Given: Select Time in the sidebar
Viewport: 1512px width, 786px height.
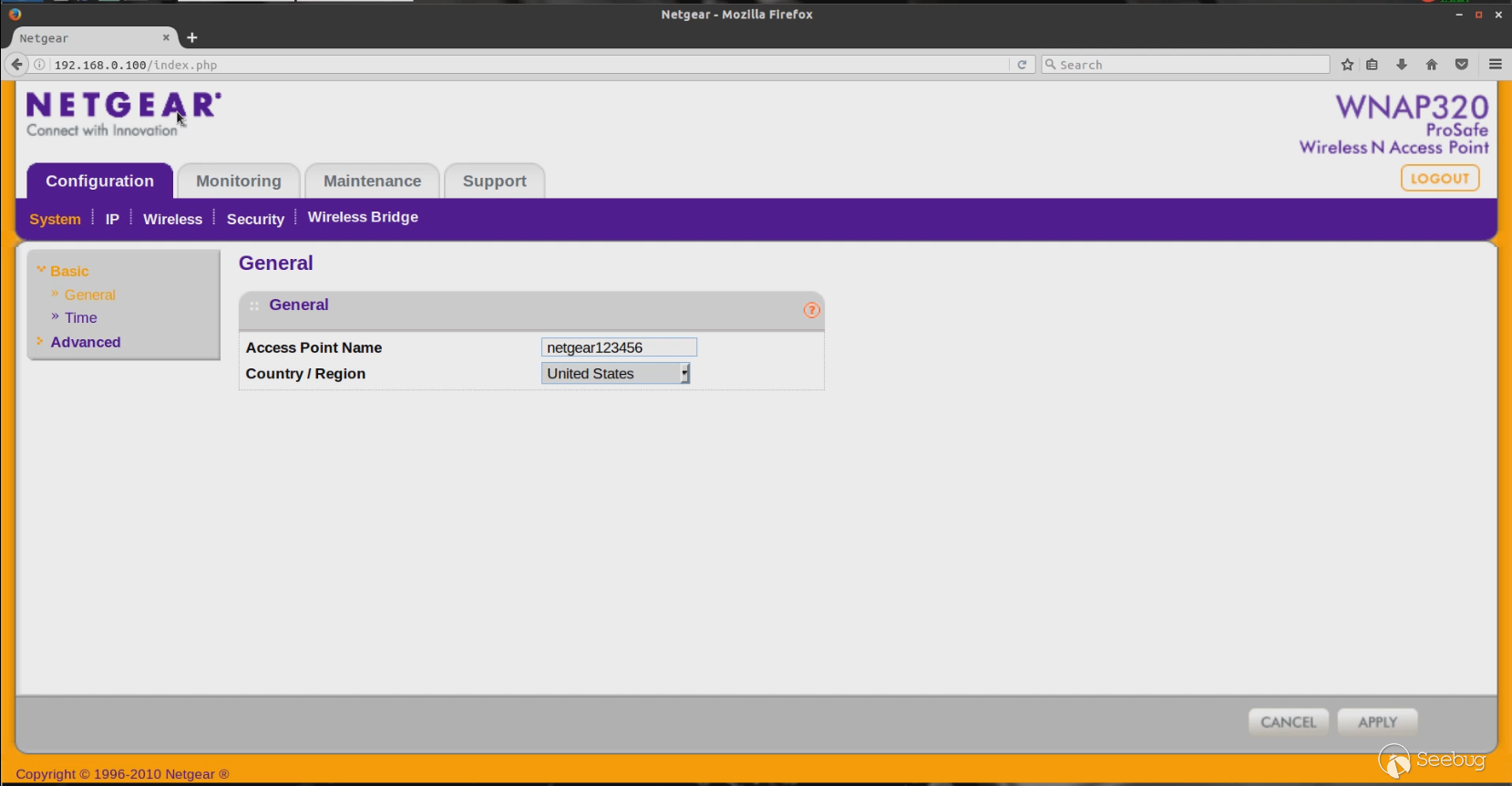Looking at the screenshot, I should pos(80,317).
